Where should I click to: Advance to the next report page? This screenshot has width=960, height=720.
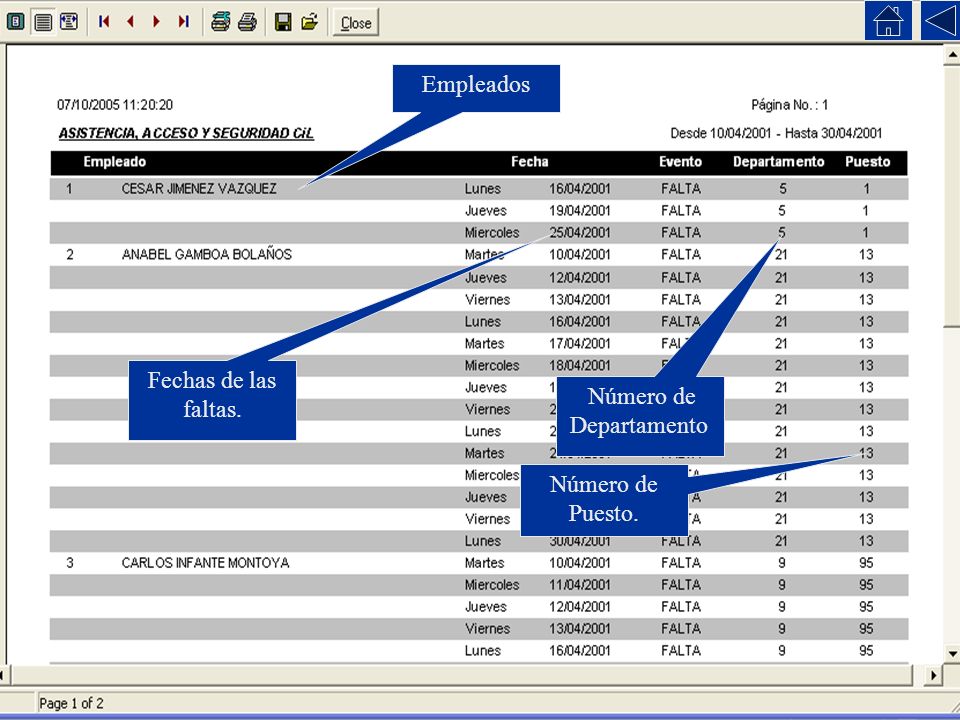click(157, 21)
